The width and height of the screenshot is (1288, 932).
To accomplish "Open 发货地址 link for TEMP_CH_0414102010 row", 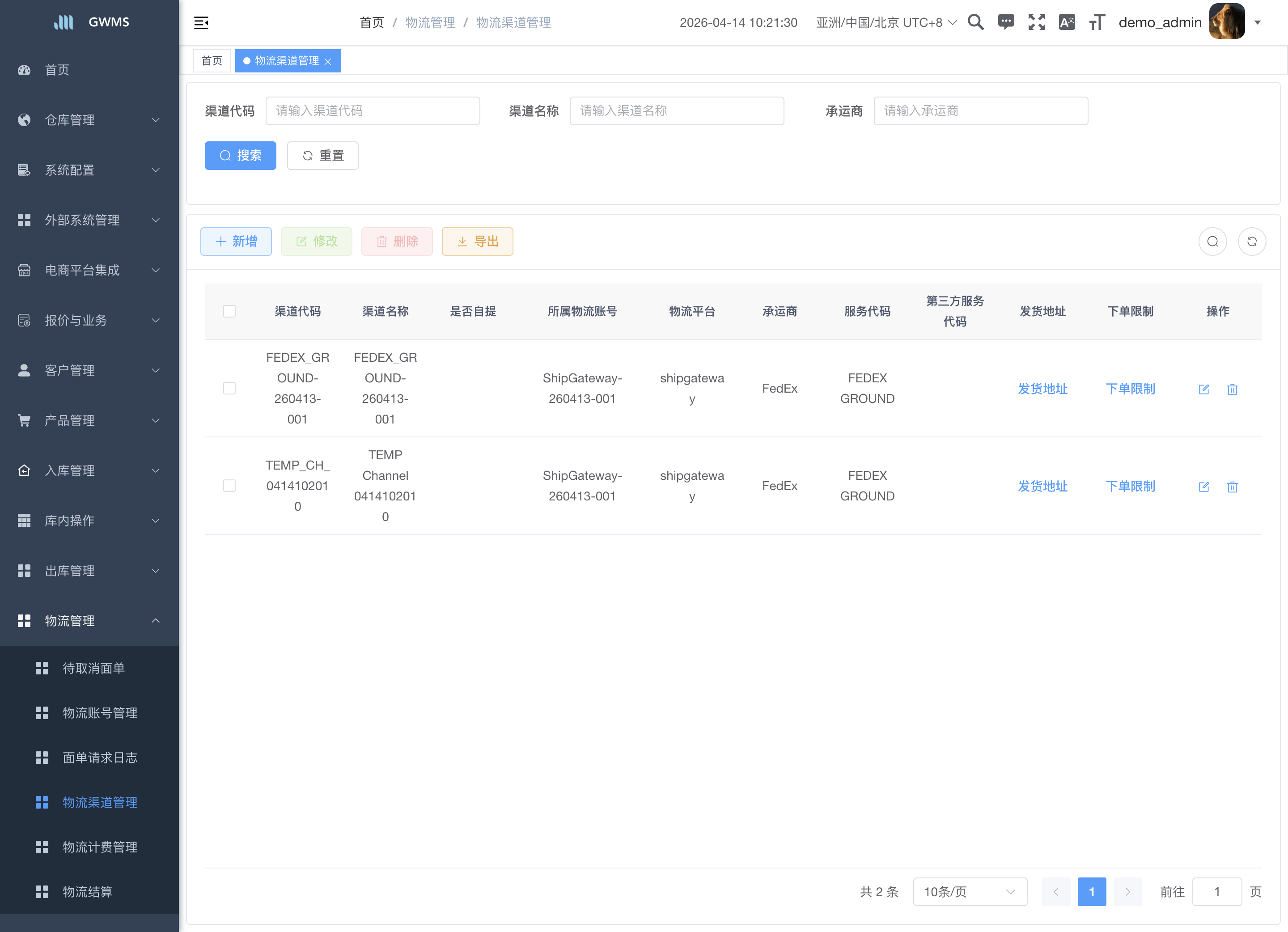I will (1042, 486).
